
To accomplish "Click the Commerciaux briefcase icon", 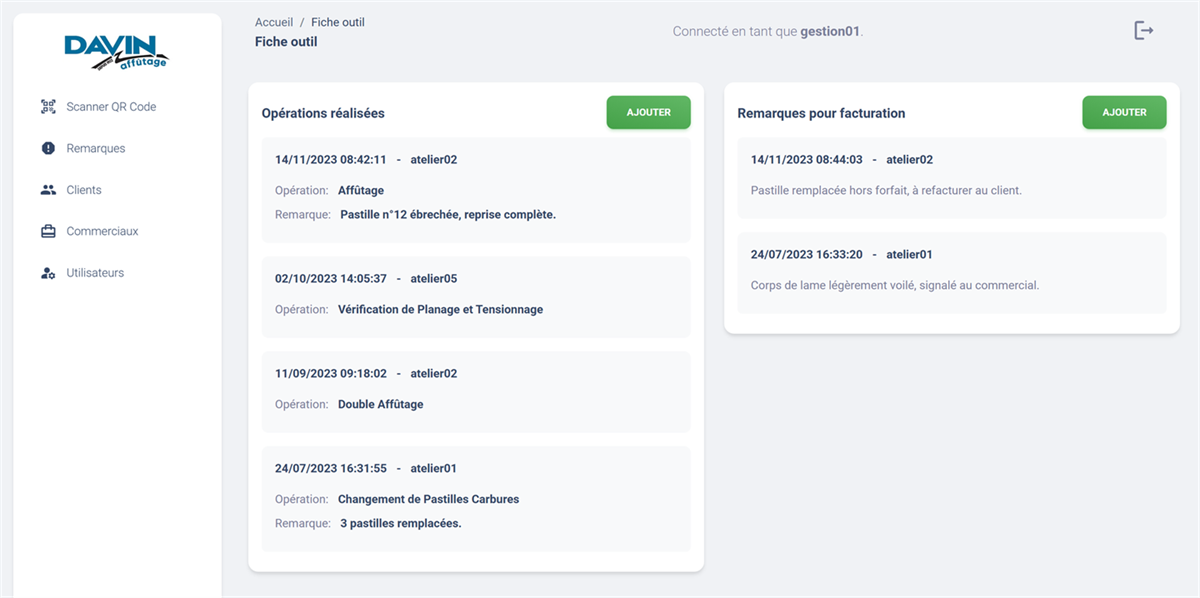I will coord(48,231).
